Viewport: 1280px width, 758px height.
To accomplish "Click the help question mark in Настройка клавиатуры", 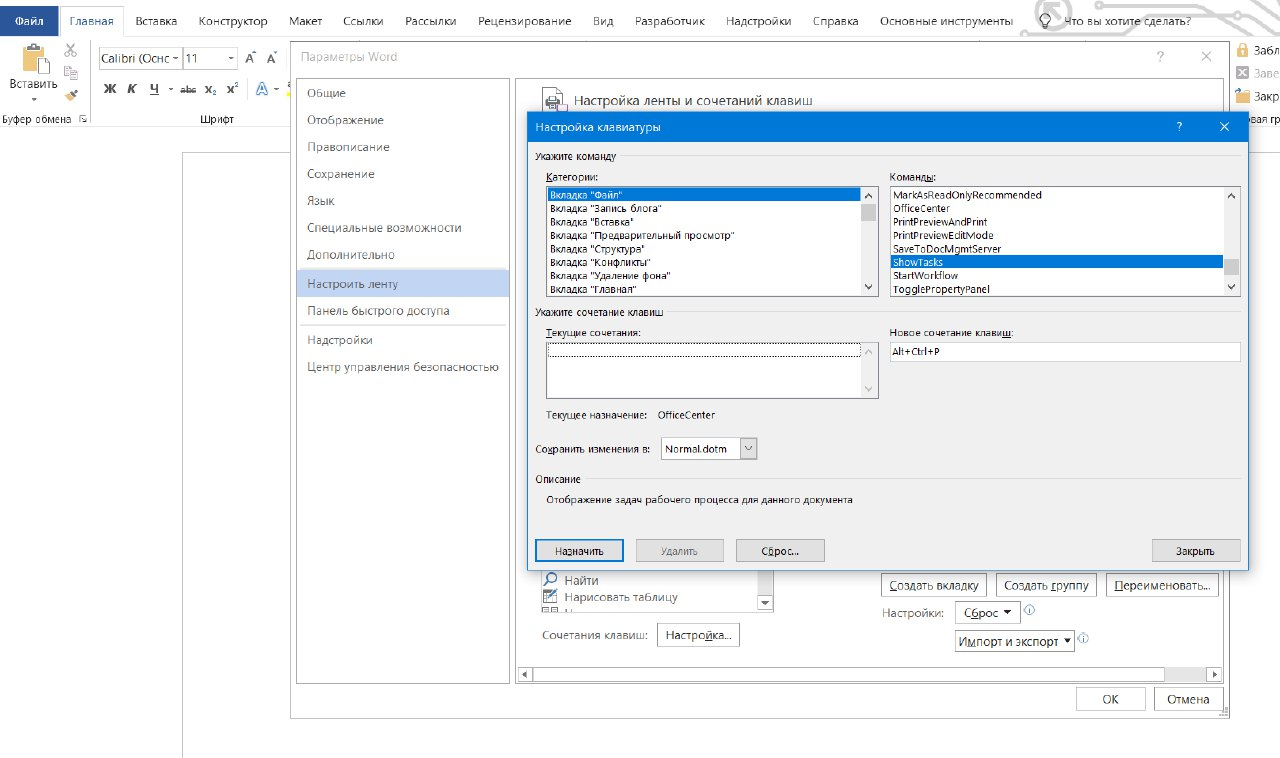I will (1179, 127).
